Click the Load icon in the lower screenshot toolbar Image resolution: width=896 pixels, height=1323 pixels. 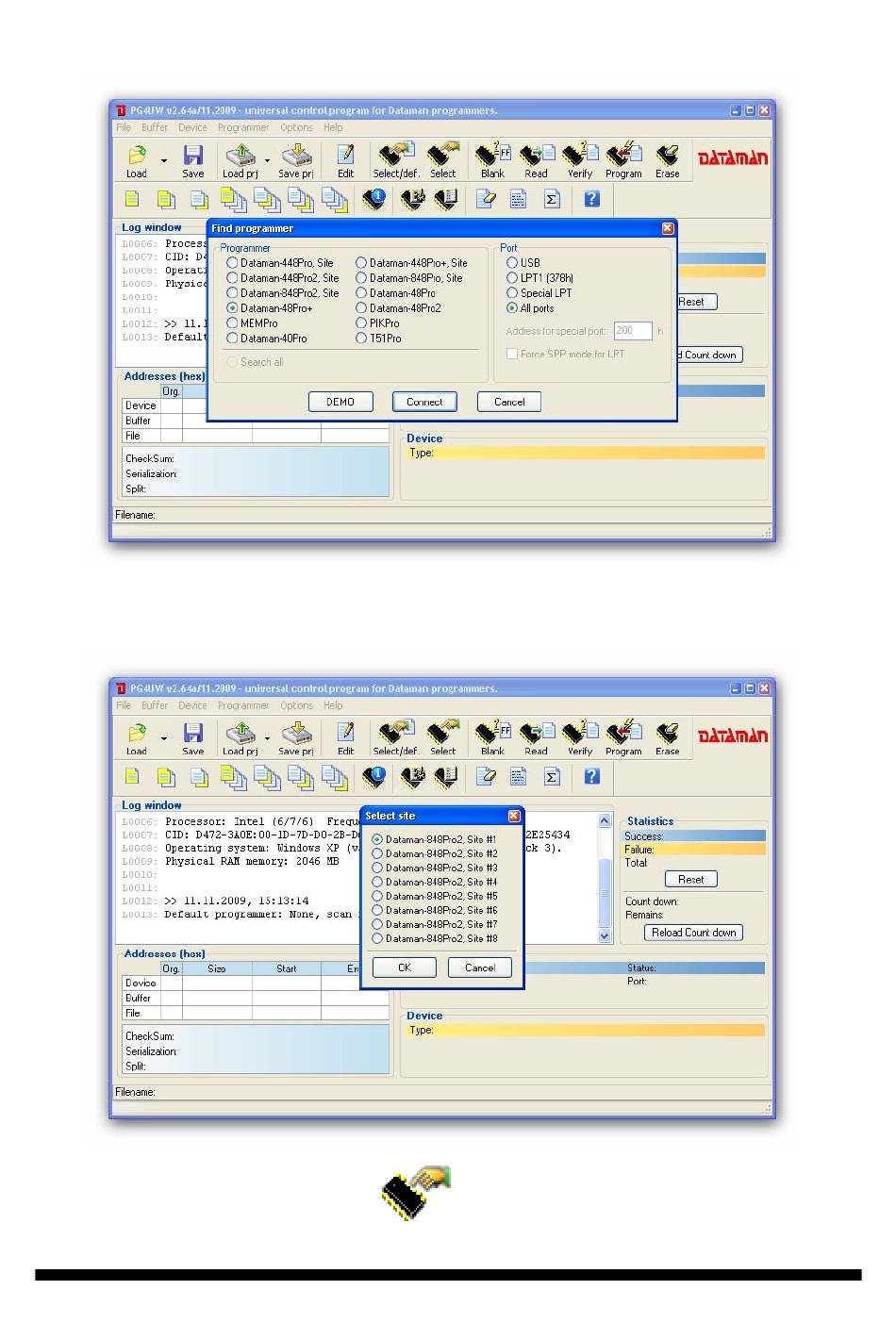coord(137,733)
